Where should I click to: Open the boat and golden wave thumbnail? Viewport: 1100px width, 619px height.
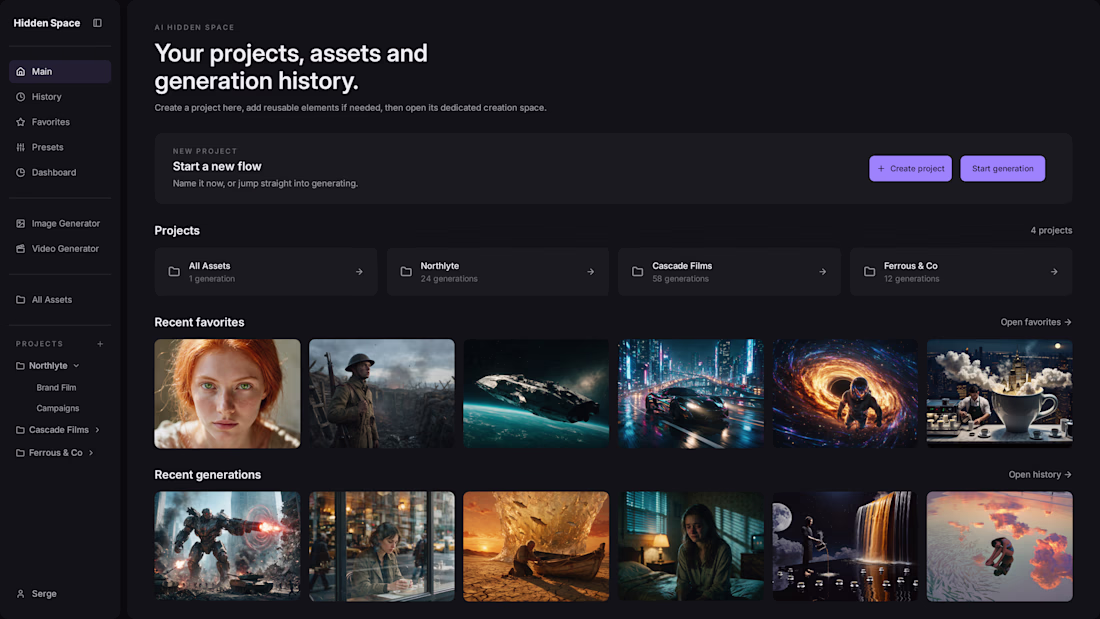pos(536,546)
